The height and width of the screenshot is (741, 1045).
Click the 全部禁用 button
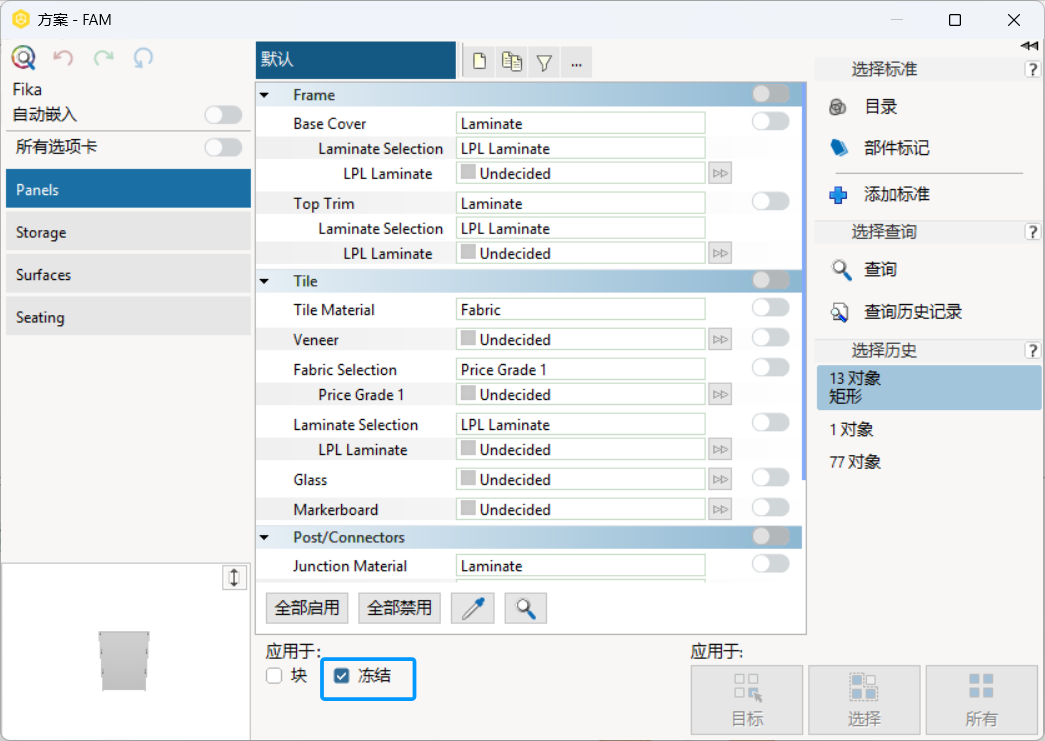coord(399,608)
